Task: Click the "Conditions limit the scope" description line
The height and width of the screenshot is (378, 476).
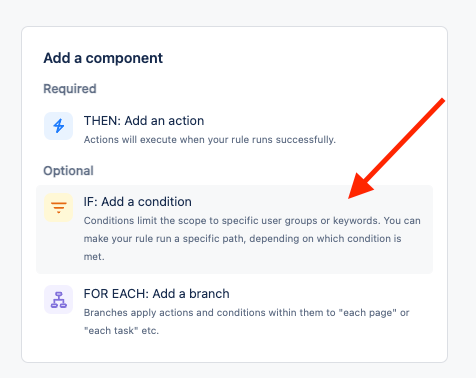Action: [252, 221]
